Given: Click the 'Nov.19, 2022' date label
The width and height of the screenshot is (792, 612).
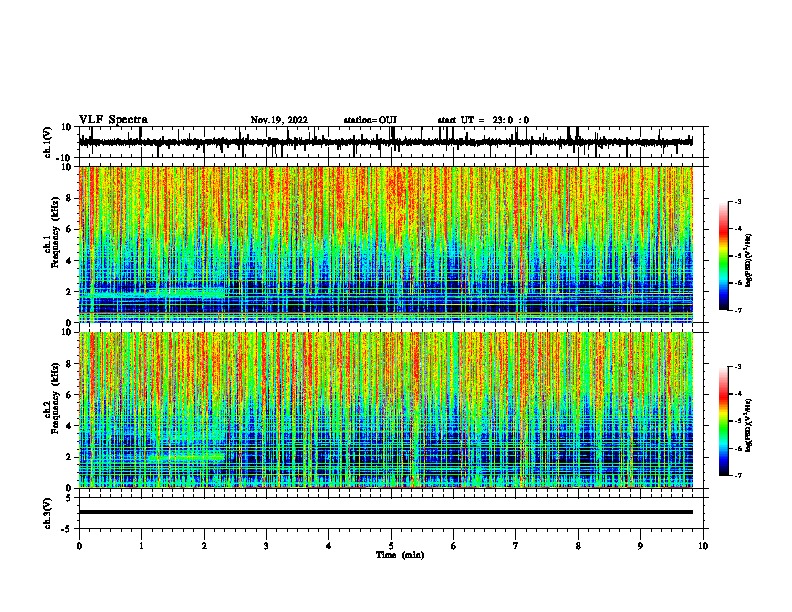Looking at the screenshot, I should pos(279,120).
